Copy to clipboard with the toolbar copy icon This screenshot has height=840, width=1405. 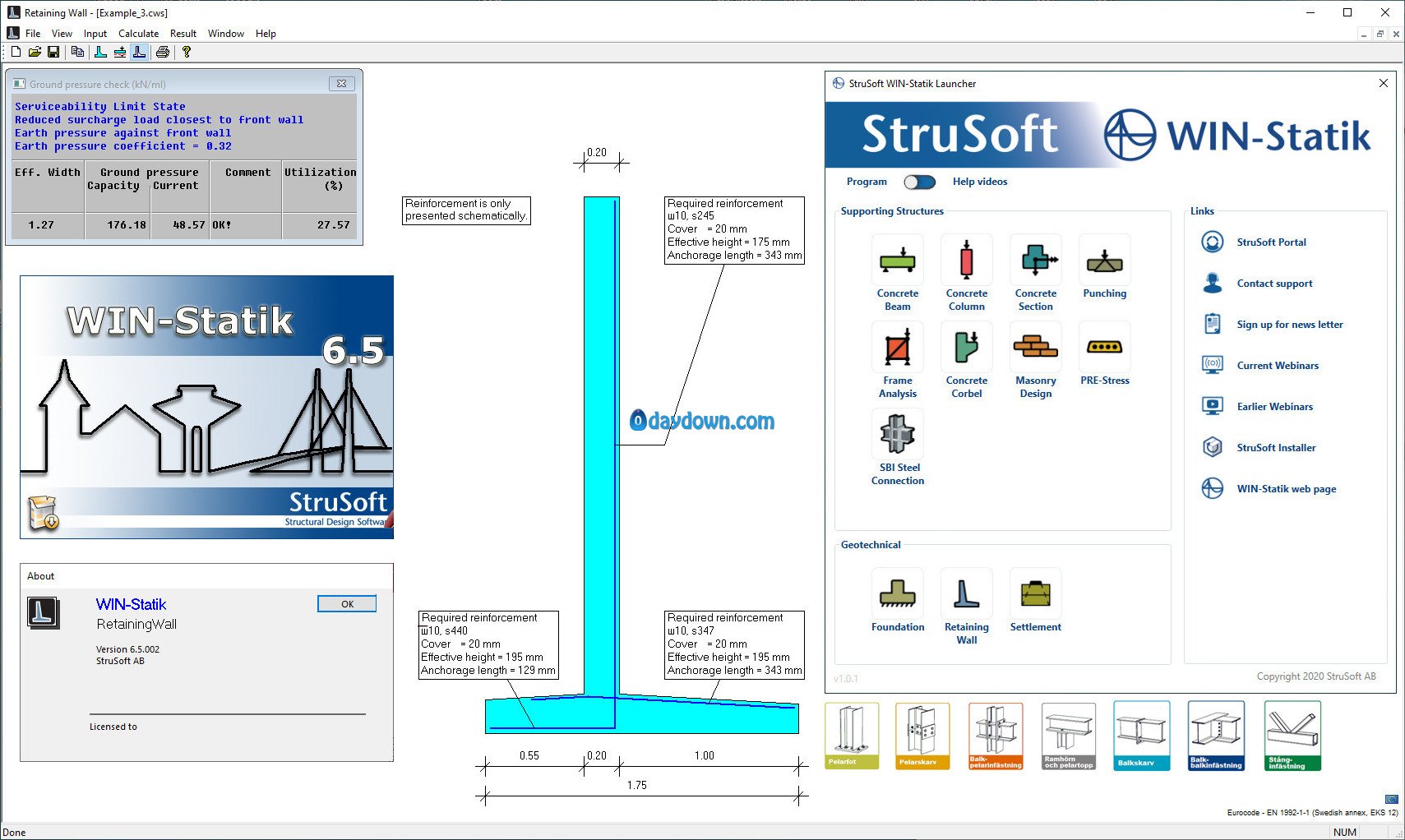[x=77, y=52]
